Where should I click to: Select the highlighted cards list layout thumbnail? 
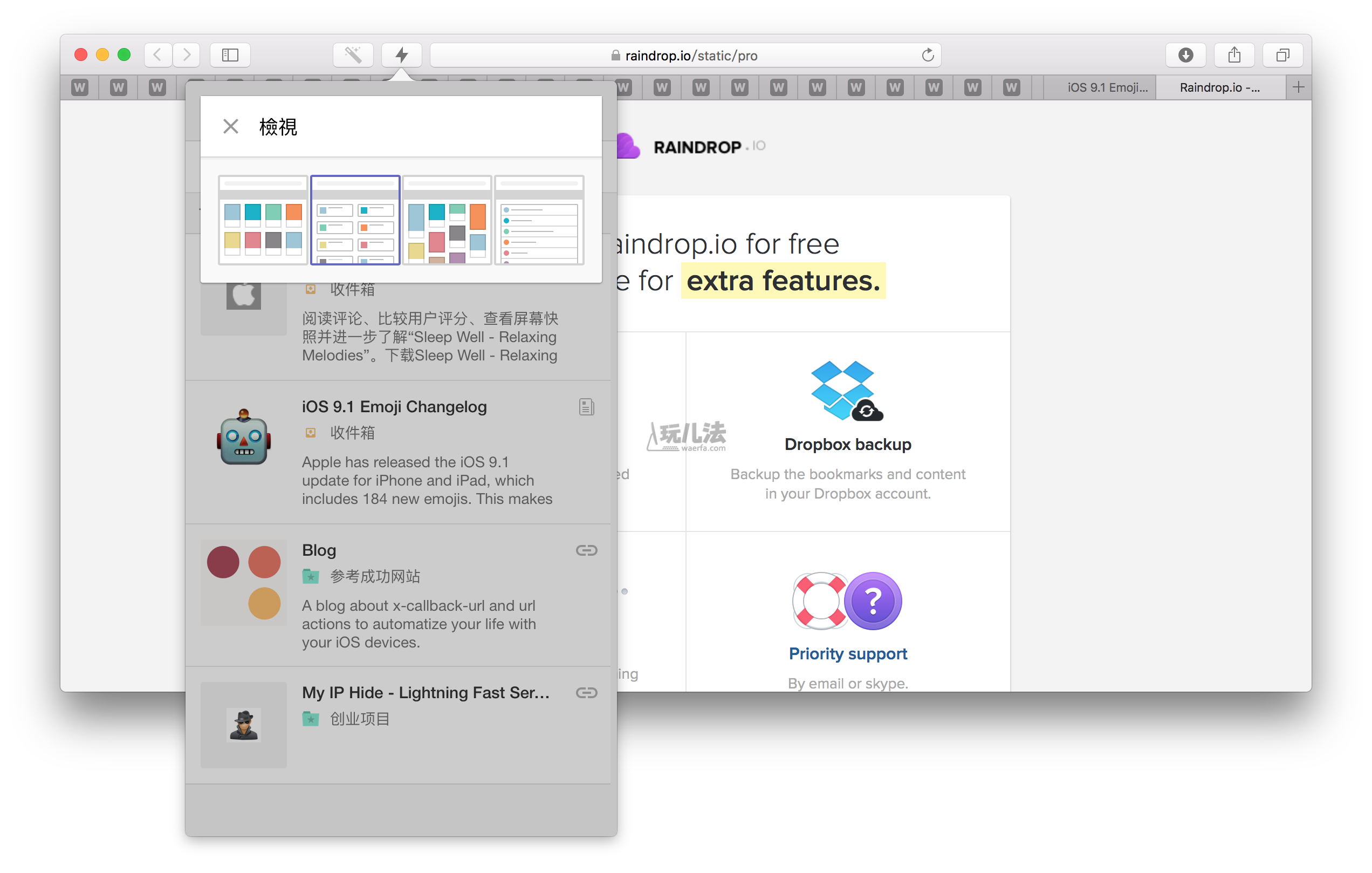[x=355, y=220]
